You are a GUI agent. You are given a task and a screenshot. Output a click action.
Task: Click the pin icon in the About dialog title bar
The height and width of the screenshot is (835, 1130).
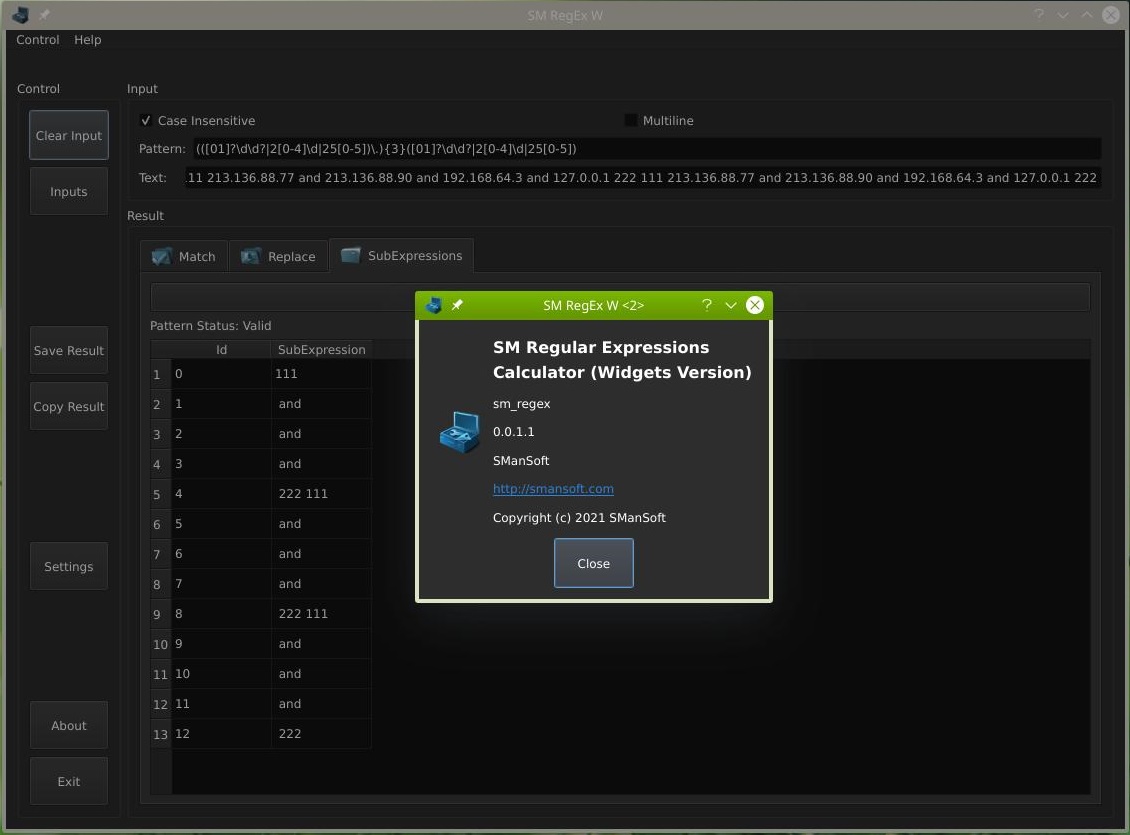coord(457,305)
